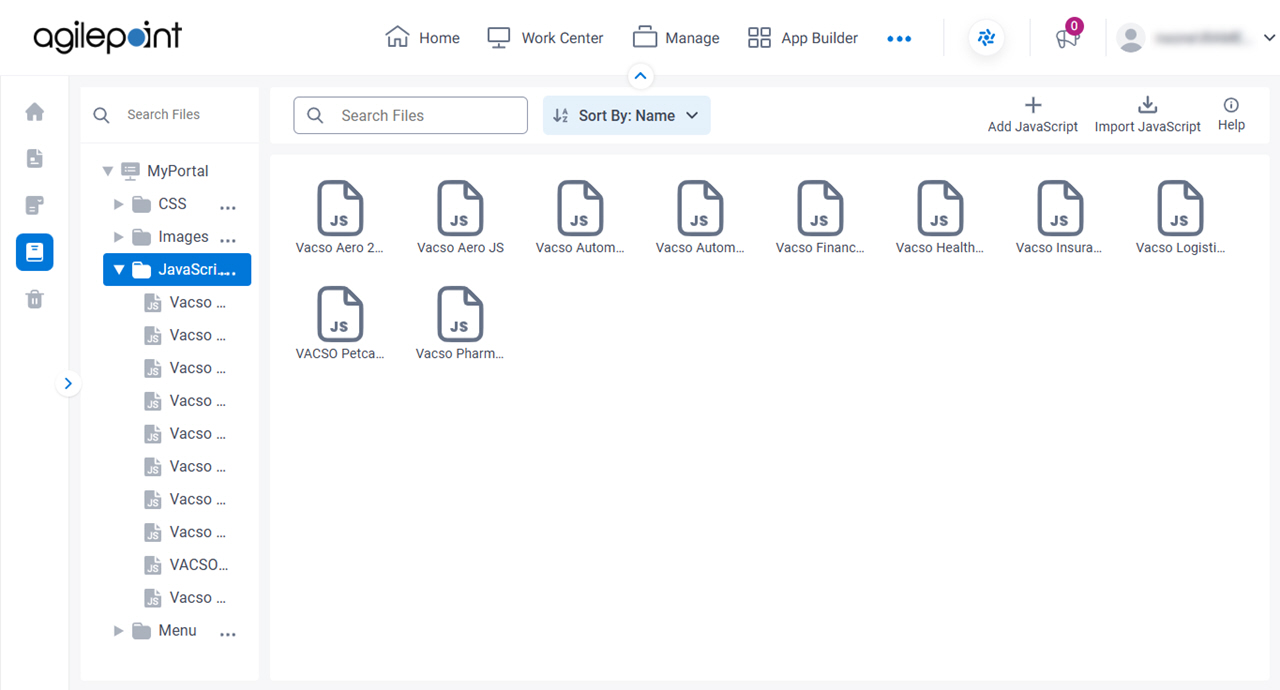Open the Manage menu item

coord(676,38)
